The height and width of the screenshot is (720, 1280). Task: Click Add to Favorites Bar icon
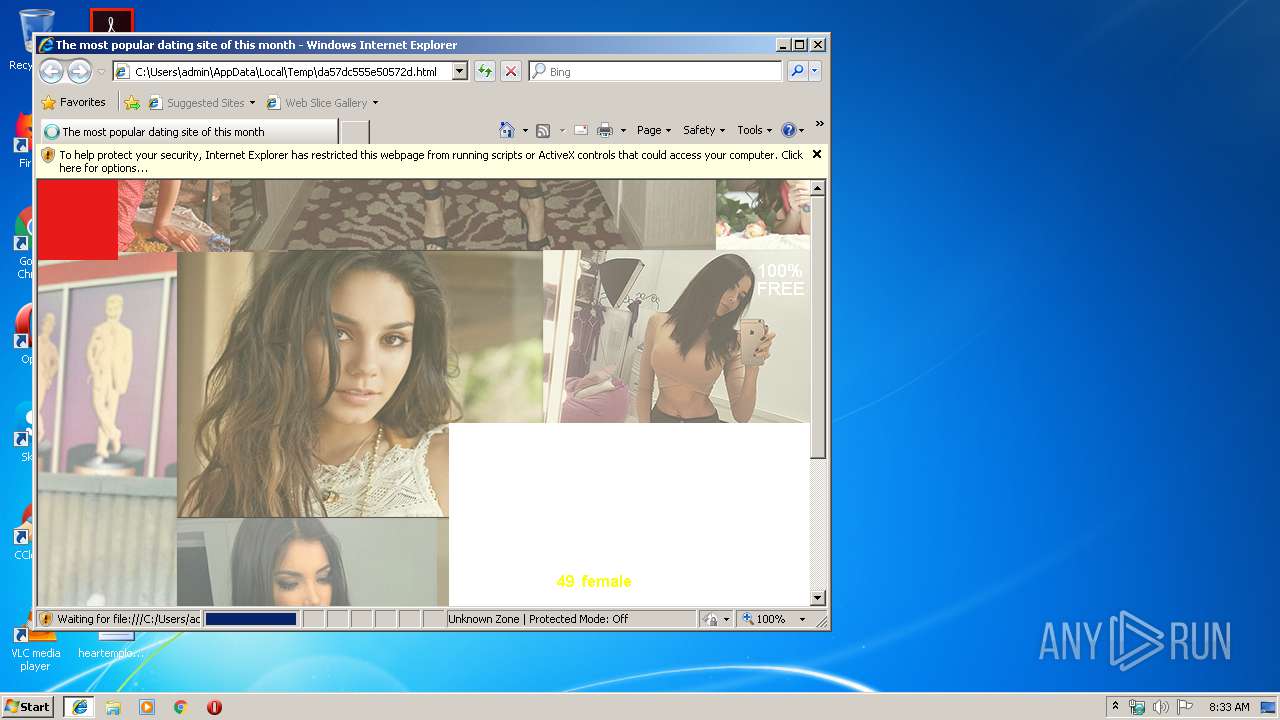coord(132,102)
